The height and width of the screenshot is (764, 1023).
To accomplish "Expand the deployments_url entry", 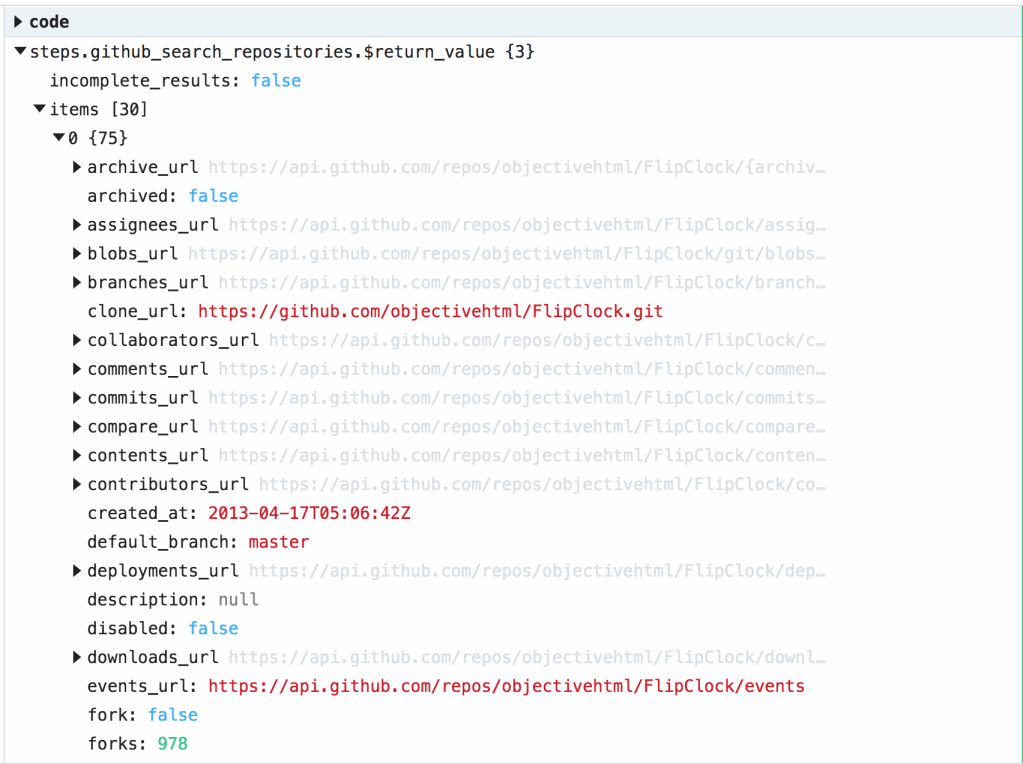I will click(78, 570).
